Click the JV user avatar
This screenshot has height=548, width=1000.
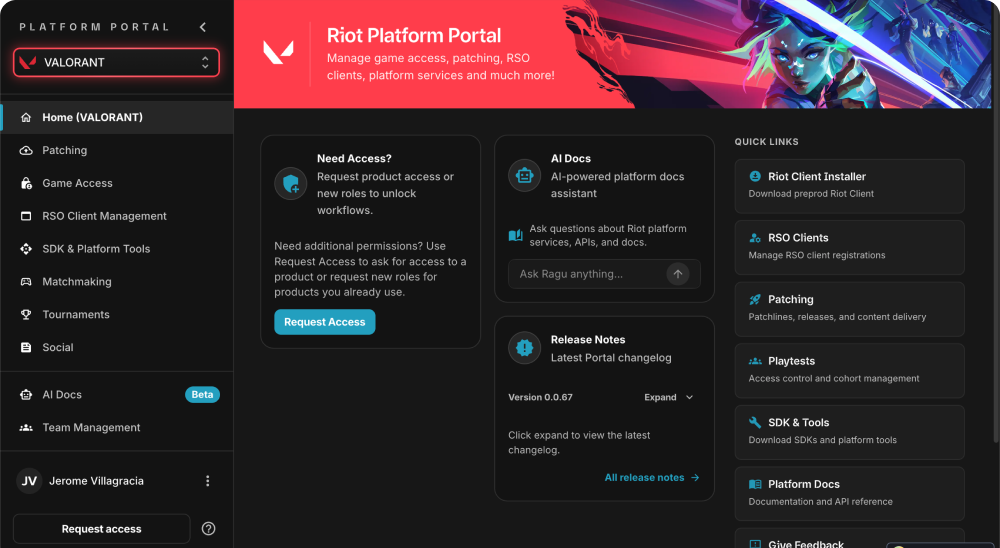29,481
